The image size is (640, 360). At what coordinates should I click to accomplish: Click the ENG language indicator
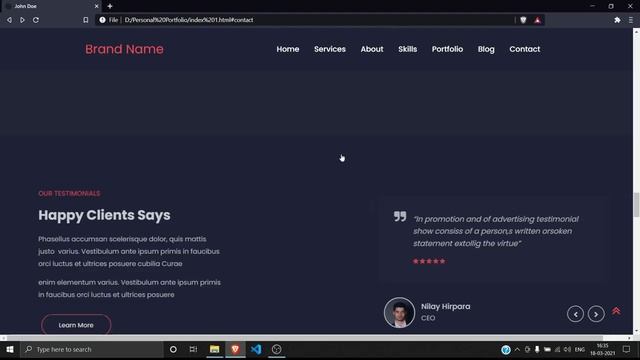[x=580, y=349]
